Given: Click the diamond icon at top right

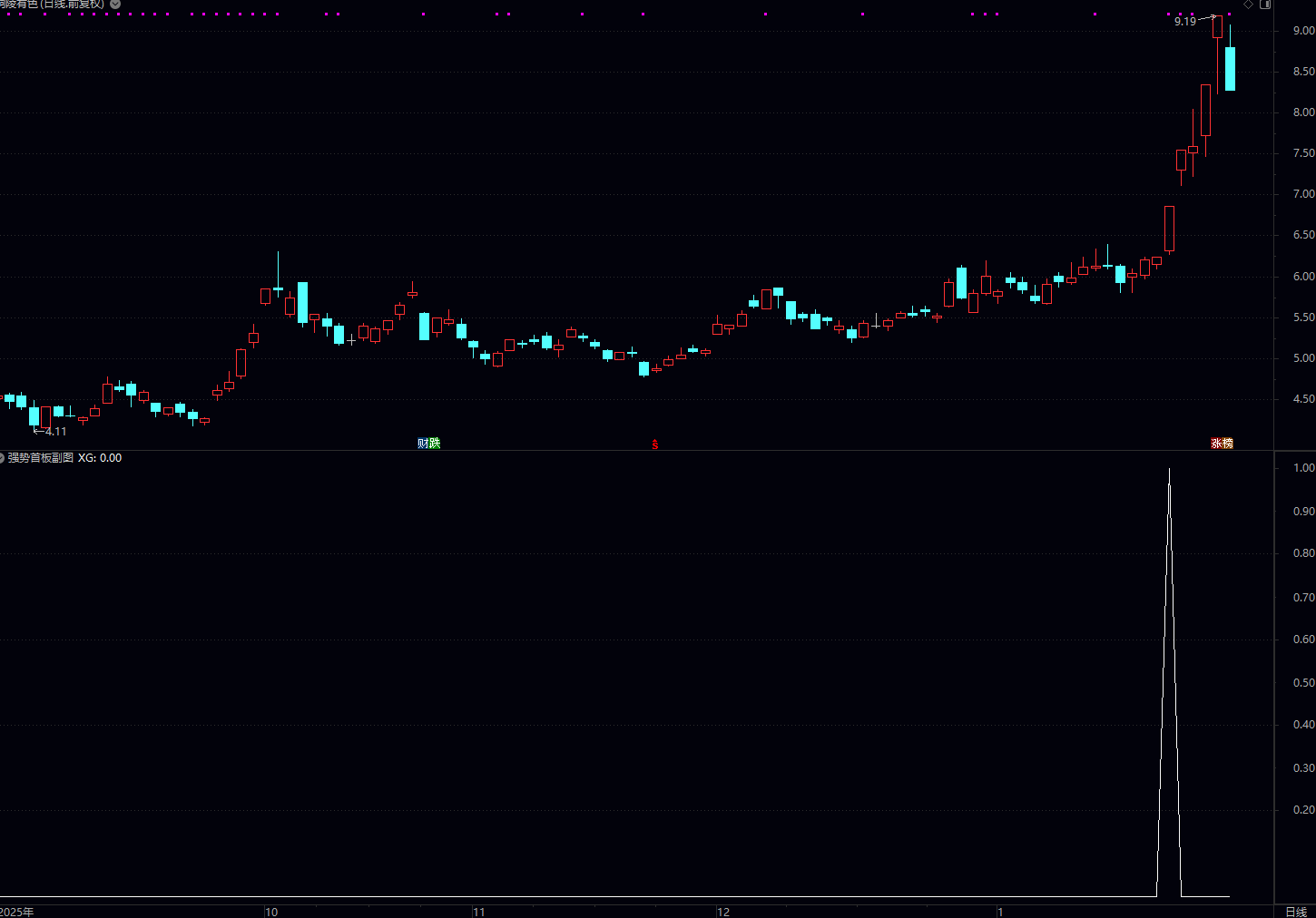Looking at the screenshot, I should 1248,5.
